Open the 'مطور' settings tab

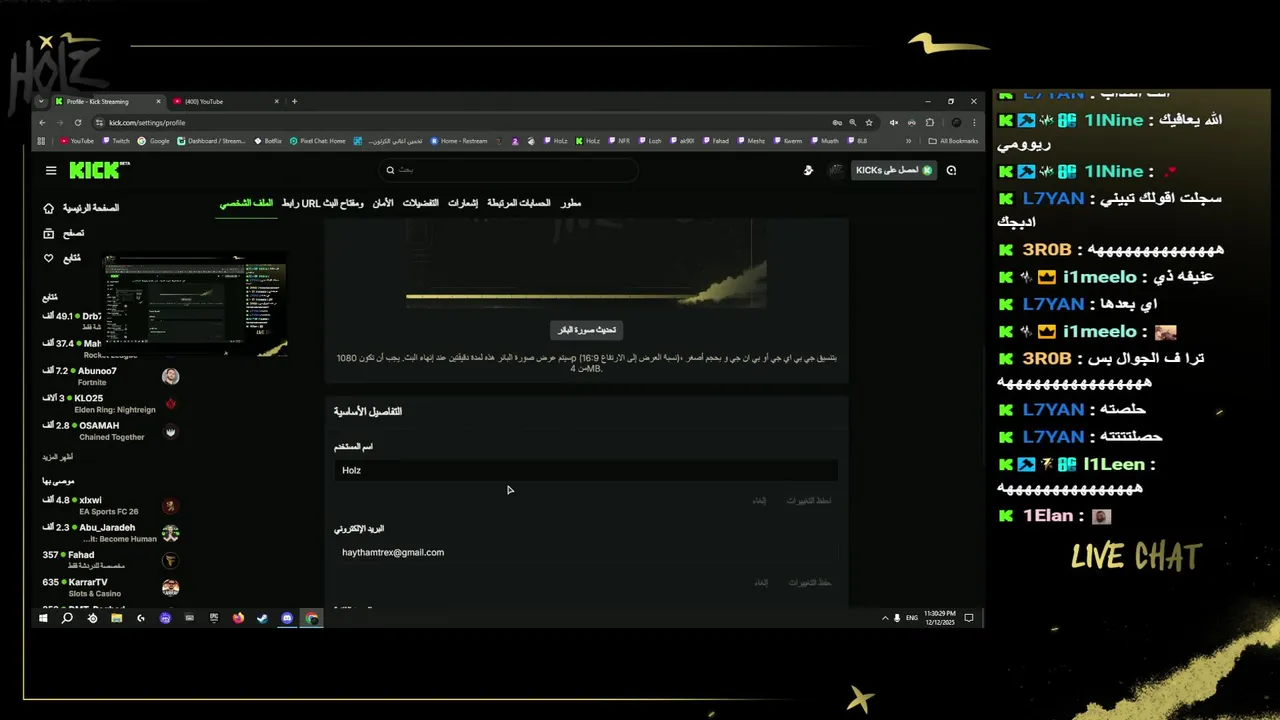(570, 203)
